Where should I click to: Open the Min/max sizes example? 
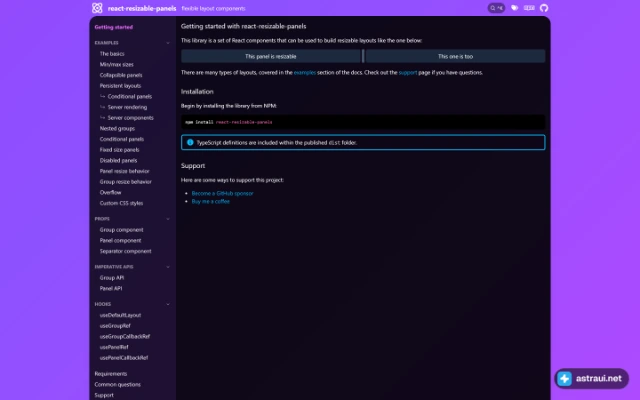(x=116, y=64)
